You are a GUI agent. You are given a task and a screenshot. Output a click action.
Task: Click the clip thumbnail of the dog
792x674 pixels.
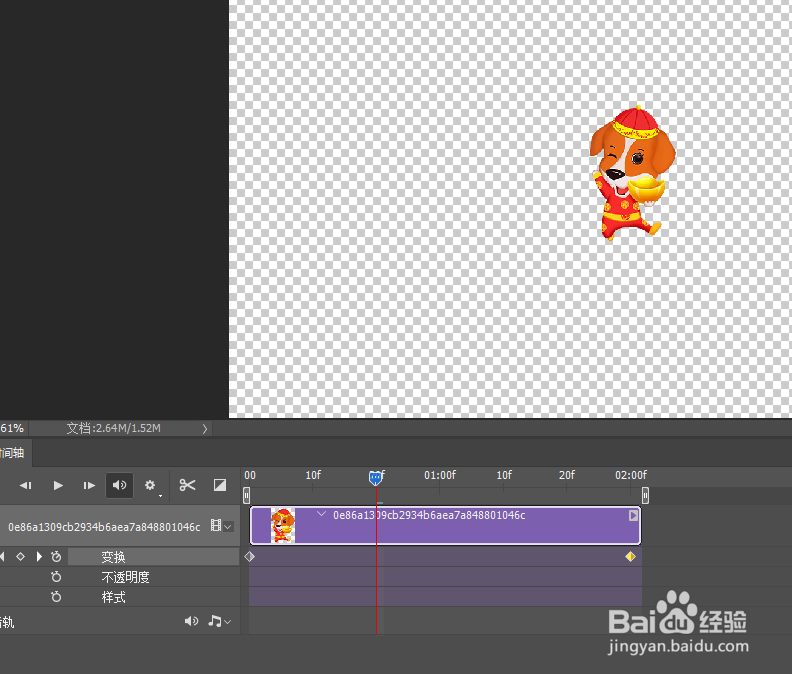click(x=282, y=525)
